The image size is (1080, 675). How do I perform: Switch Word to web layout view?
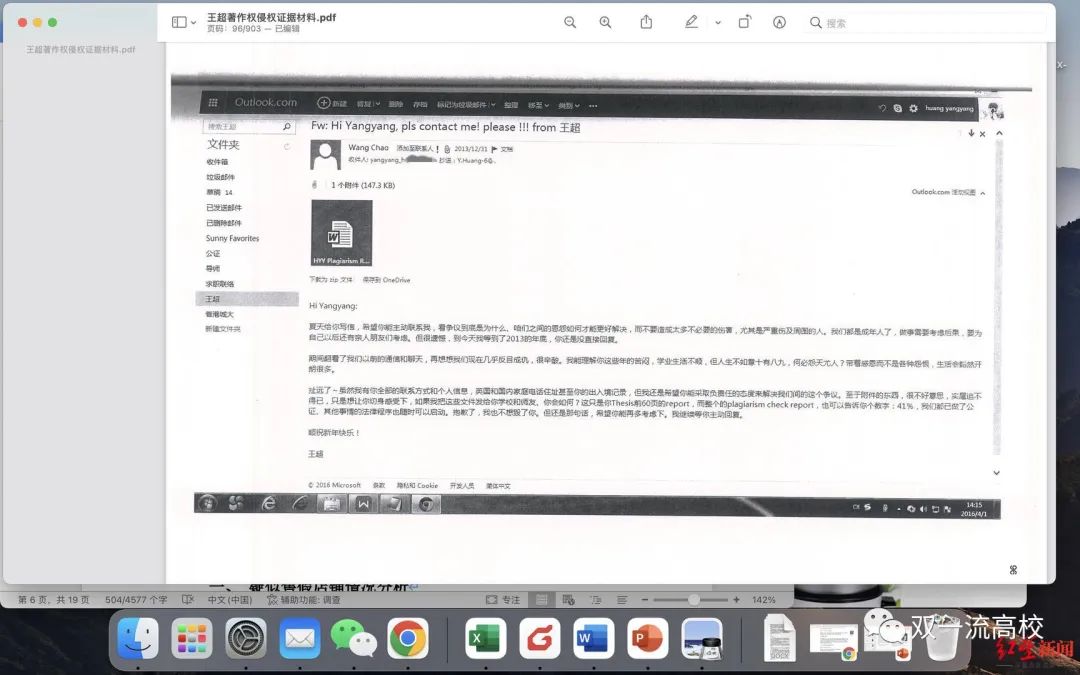tap(568, 600)
